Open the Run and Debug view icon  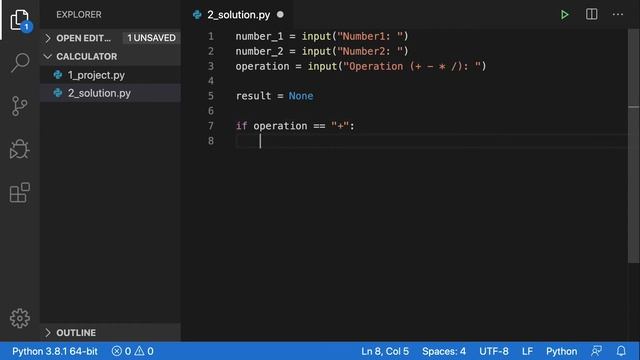pyautogui.click(x=20, y=149)
